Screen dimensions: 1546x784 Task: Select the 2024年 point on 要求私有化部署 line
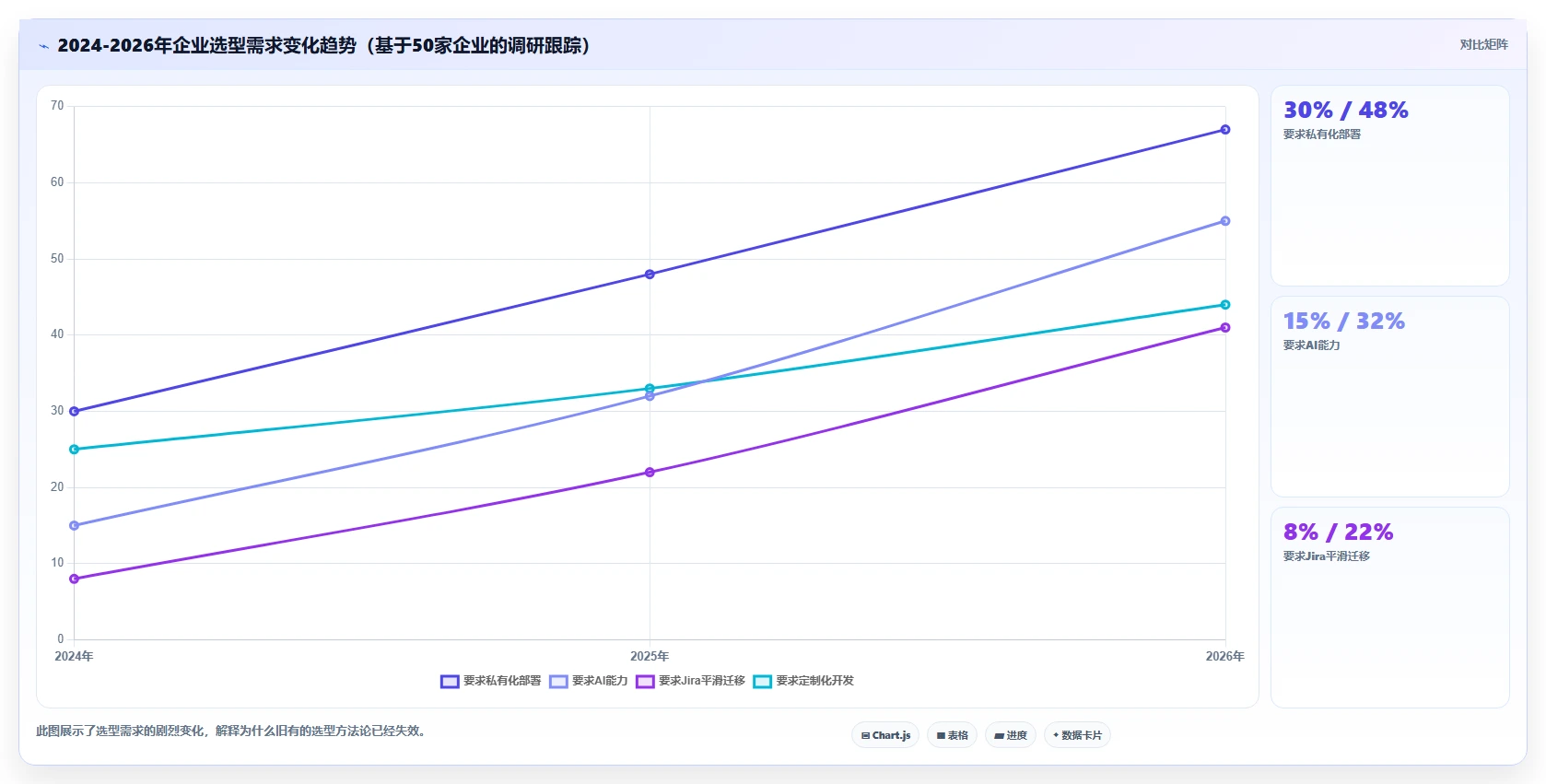tap(74, 411)
